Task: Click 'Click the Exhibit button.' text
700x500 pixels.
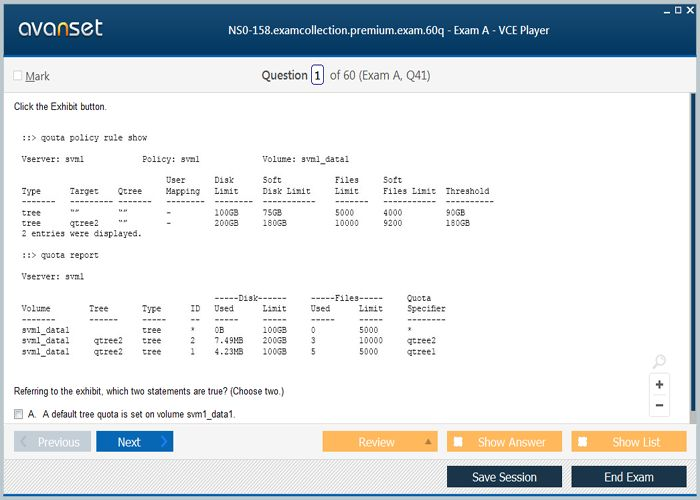Action: point(60,107)
